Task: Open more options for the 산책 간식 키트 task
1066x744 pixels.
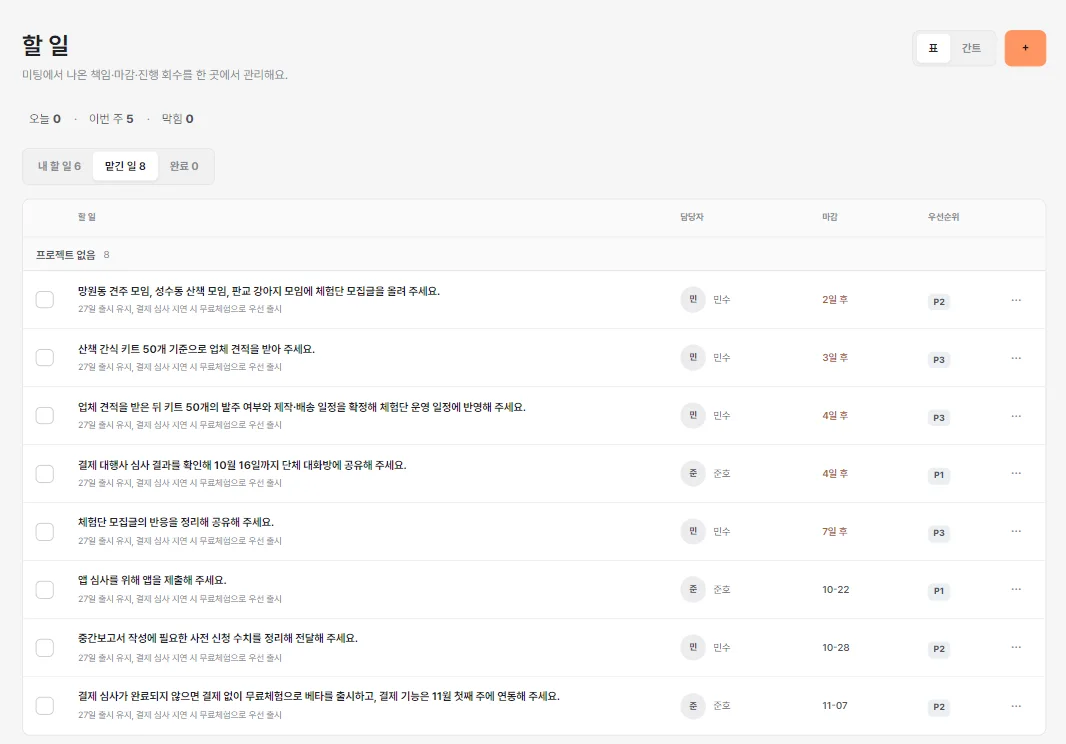Action: (1016, 358)
